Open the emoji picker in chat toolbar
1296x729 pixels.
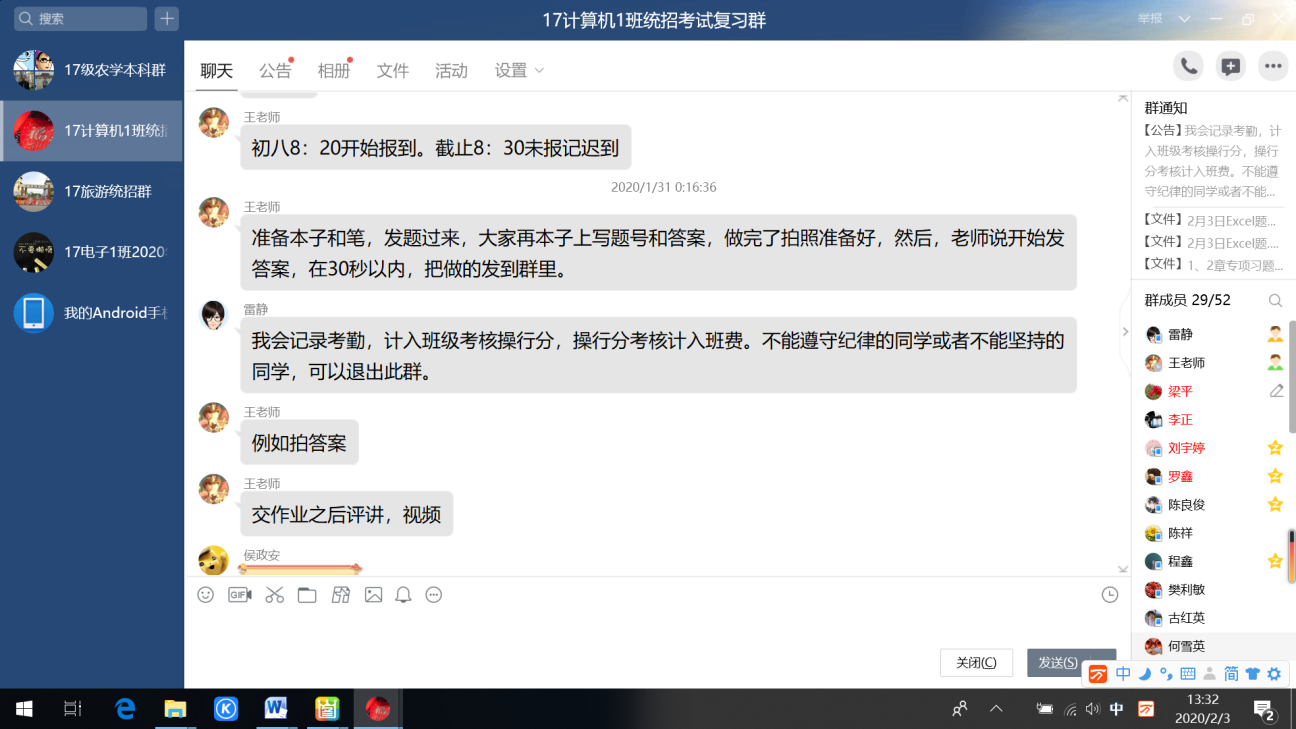(206, 595)
